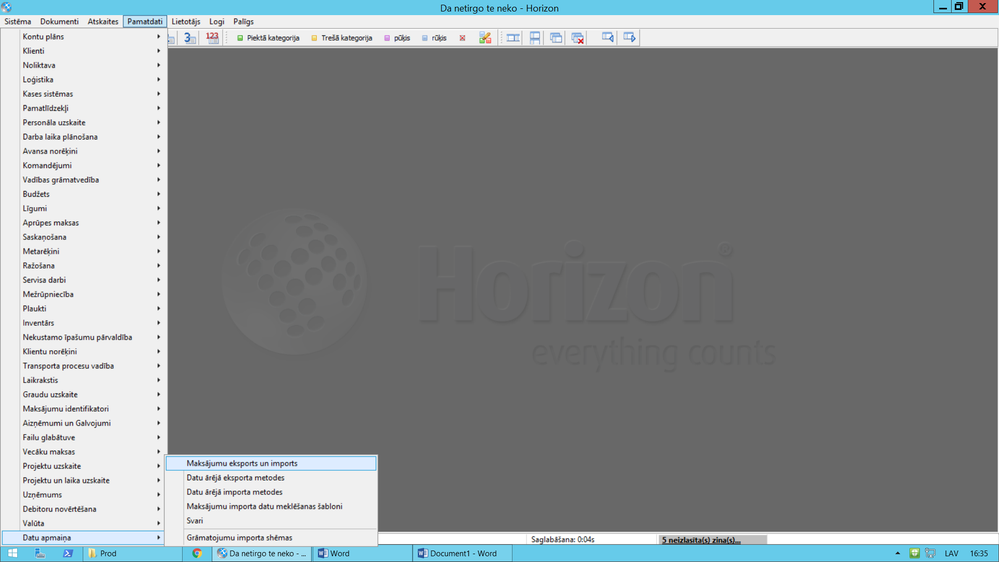Expand the Loģistika submenu
The width and height of the screenshot is (999, 562).
point(83,80)
